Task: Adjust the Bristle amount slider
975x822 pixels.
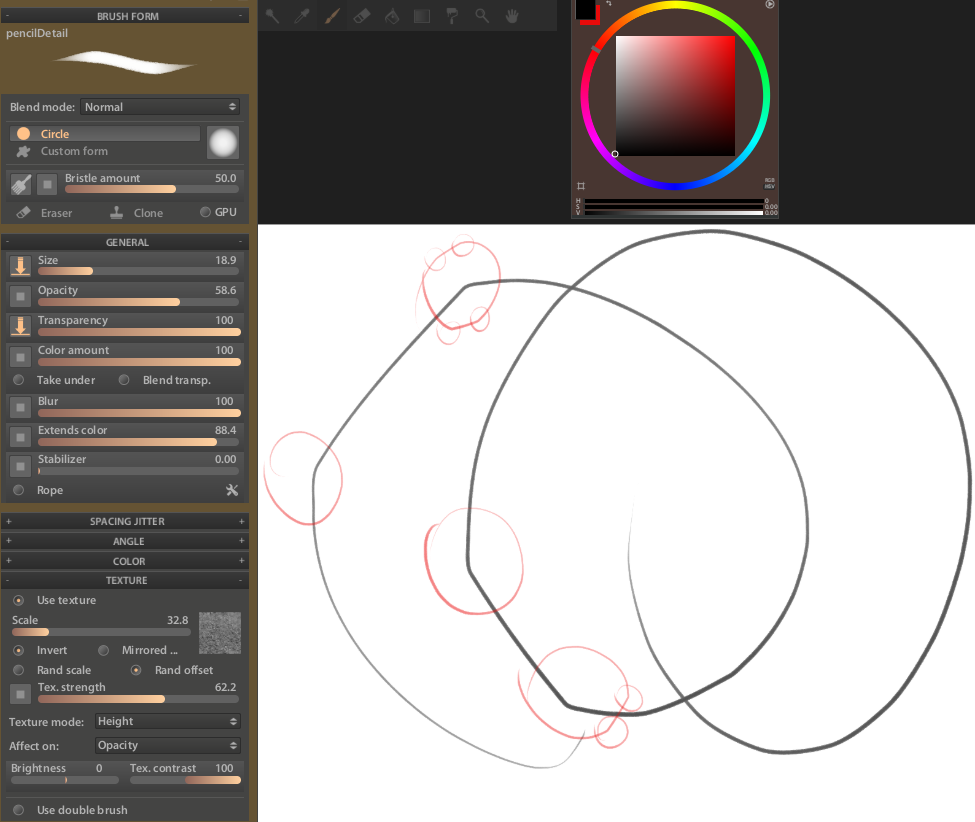Action: click(x=151, y=189)
